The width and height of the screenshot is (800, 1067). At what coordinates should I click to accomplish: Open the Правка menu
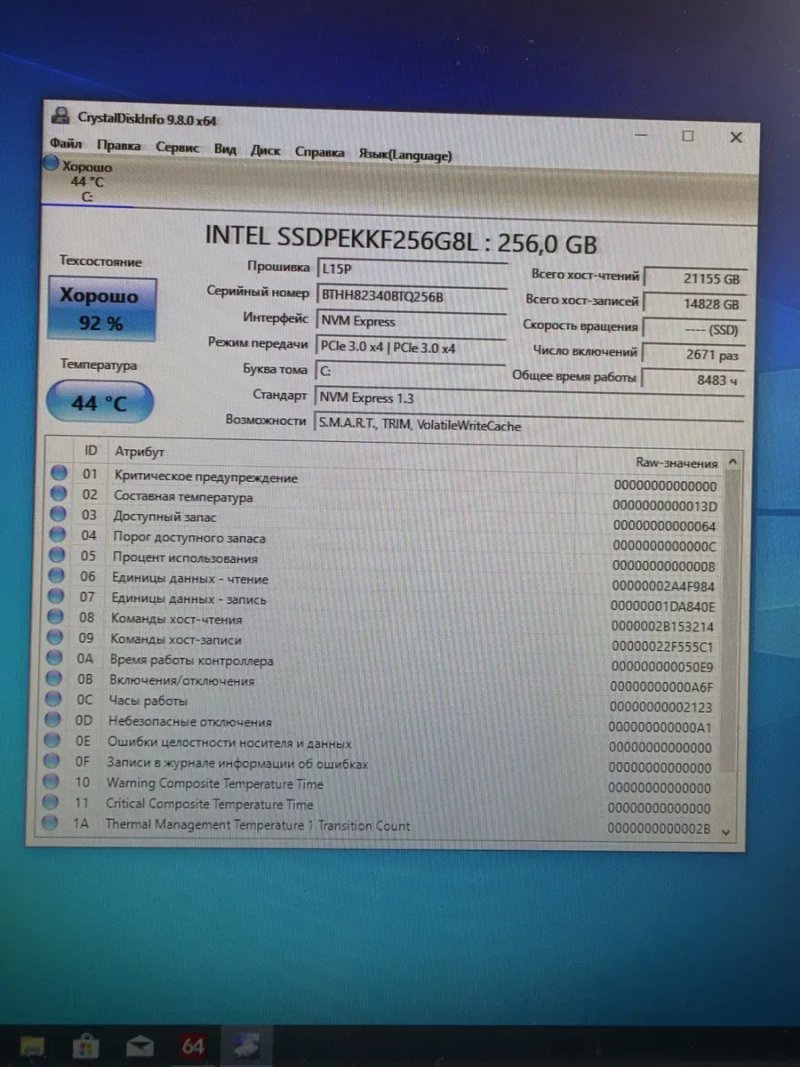pos(118,146)
